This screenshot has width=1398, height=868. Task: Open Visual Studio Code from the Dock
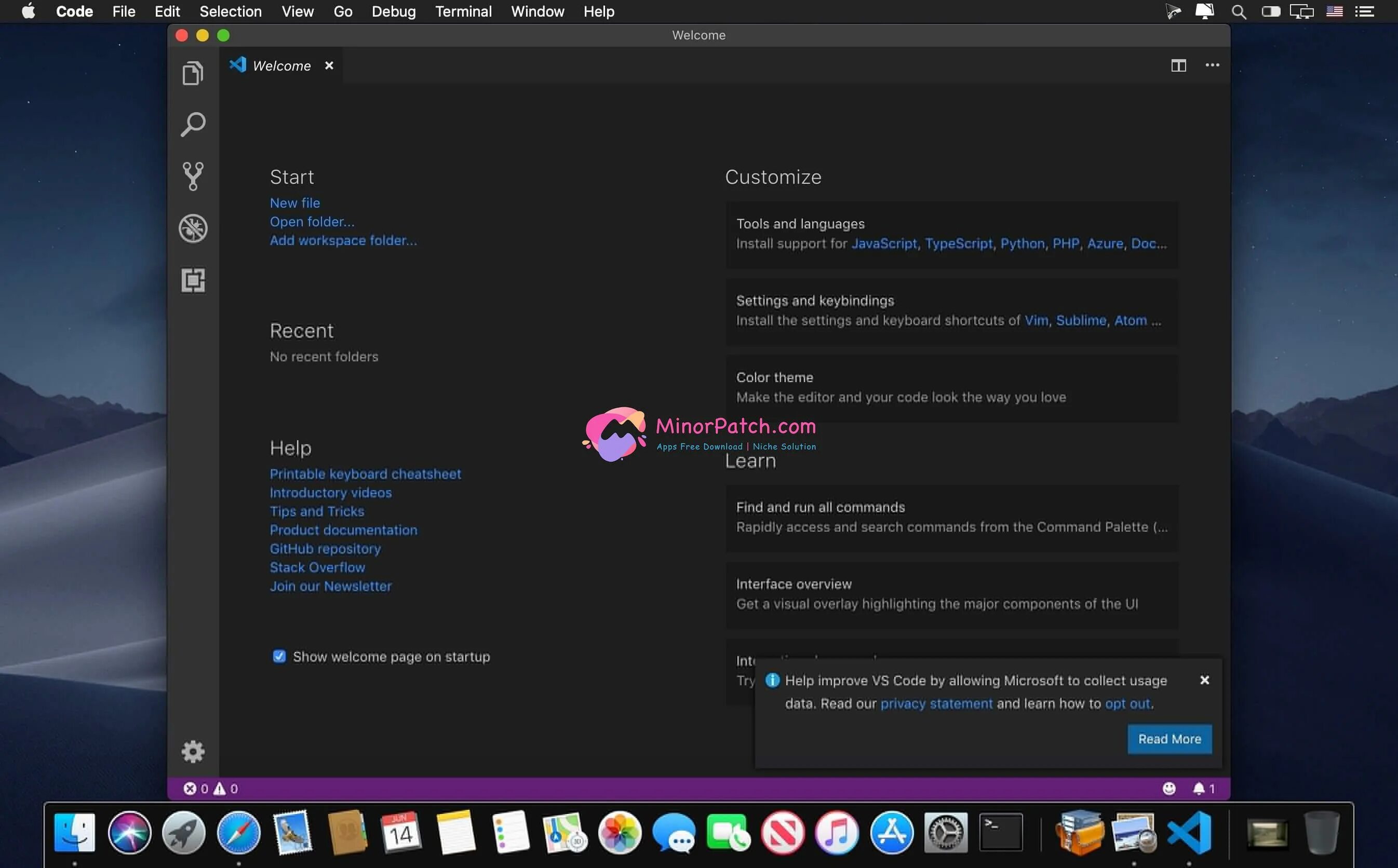[1189, 832]
